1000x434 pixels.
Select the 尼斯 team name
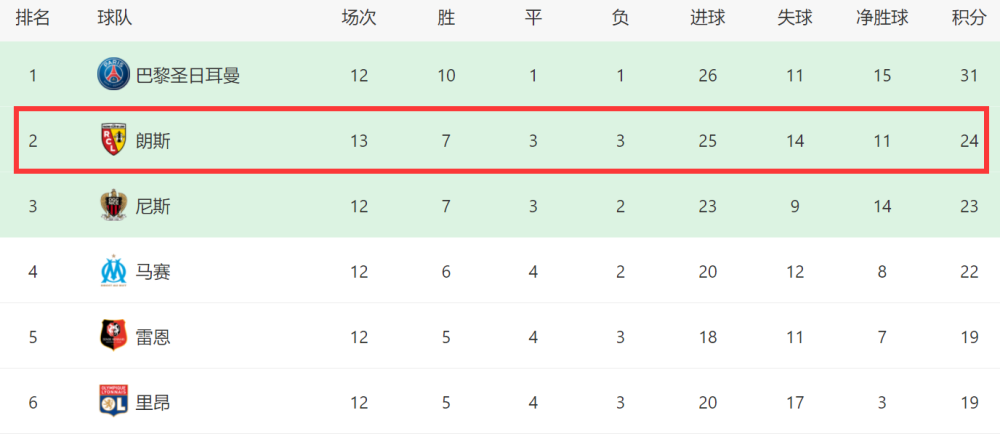[x=153, y=206]
